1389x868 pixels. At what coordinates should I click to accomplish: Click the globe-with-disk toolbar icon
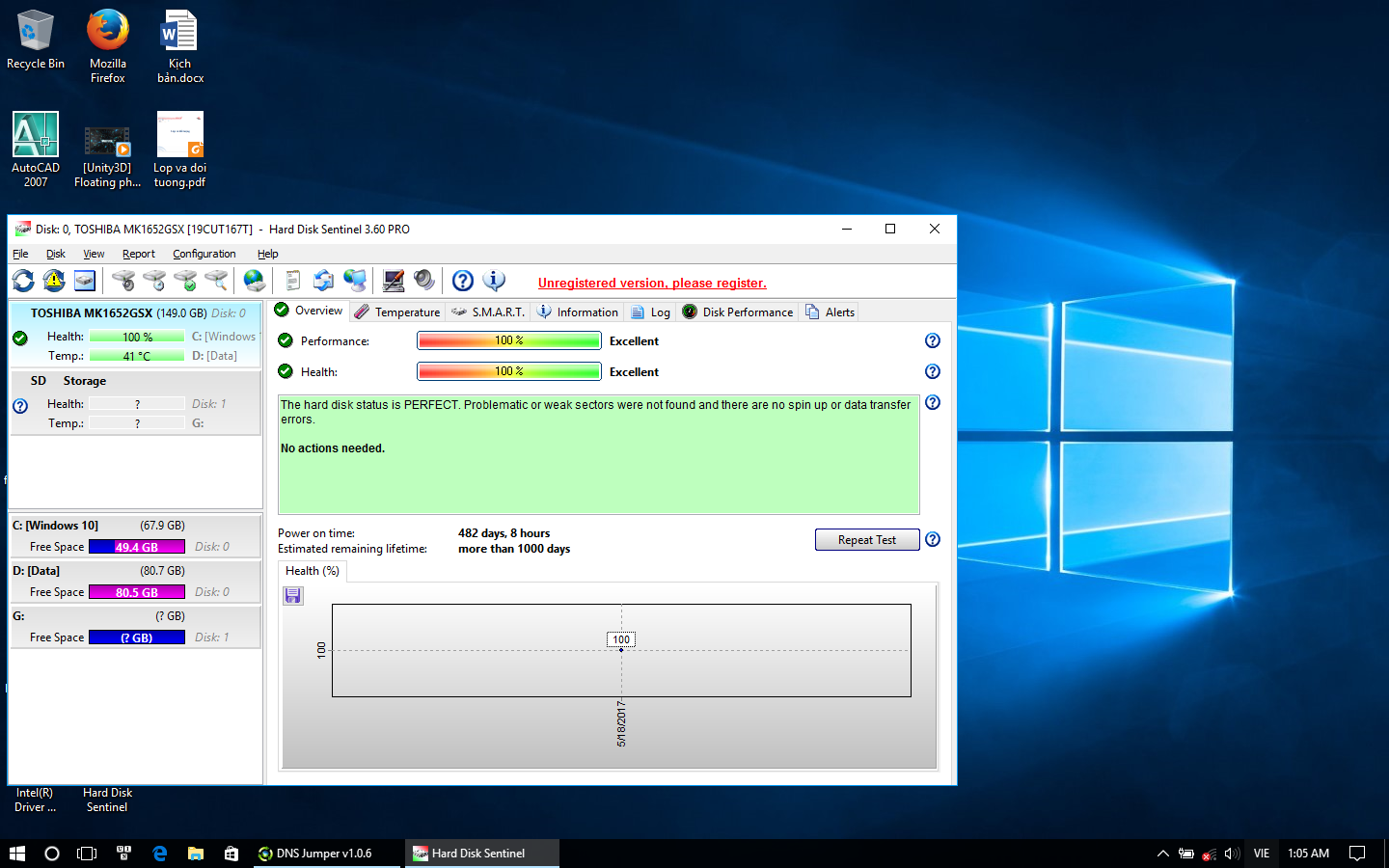coord(254,281)
